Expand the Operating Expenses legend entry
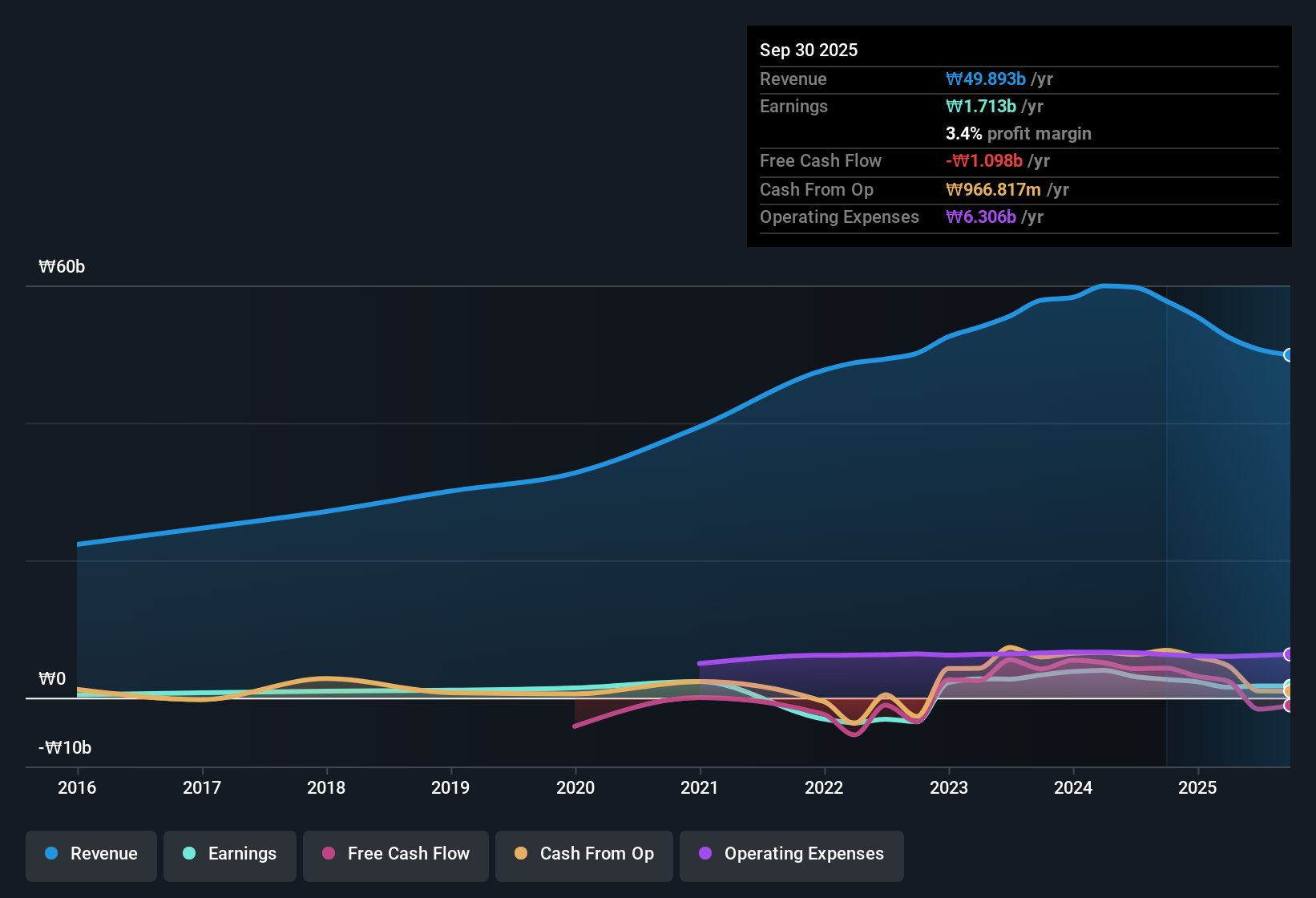Viewport: 1316px width, 898px height. point(791,854)
